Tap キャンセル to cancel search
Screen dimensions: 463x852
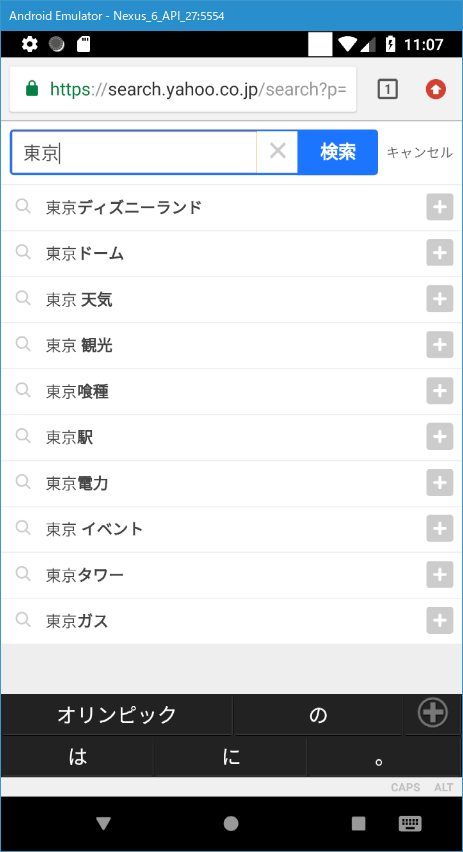point(419,153)
